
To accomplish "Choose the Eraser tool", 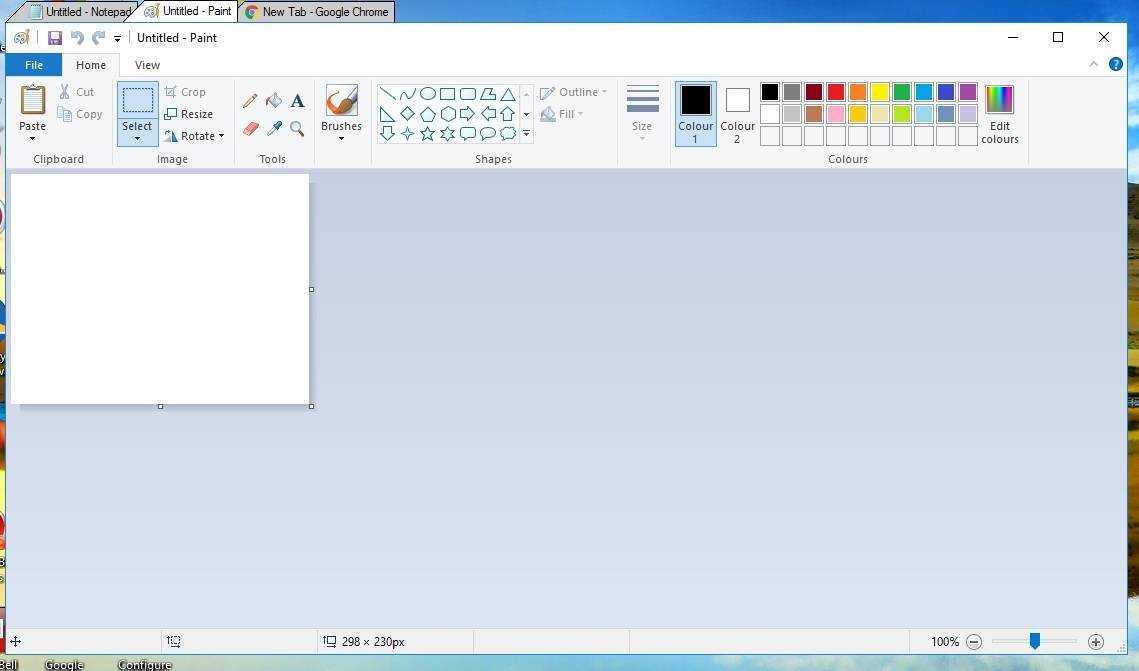I will click(250, 129).
